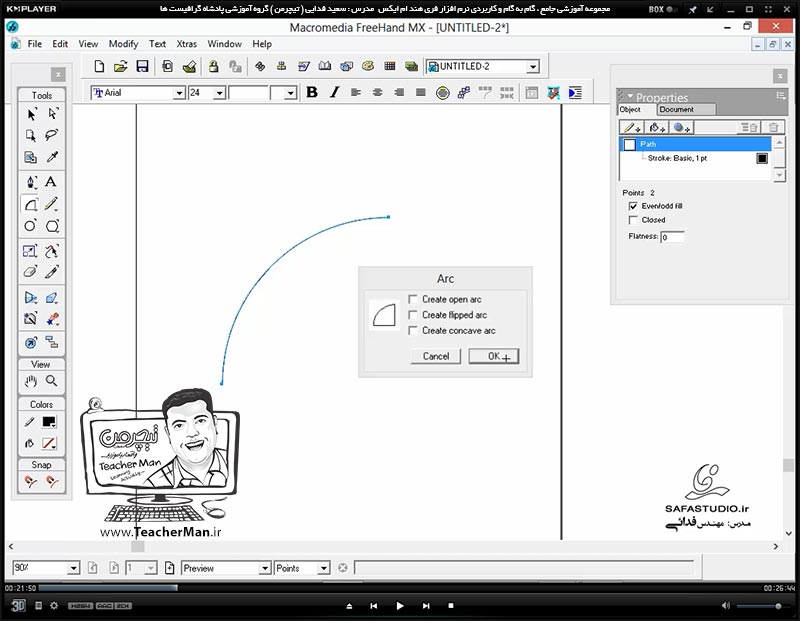Viewport: 800px width, 621px height.
Task: Align text left
Action: (x=356, y=92)
